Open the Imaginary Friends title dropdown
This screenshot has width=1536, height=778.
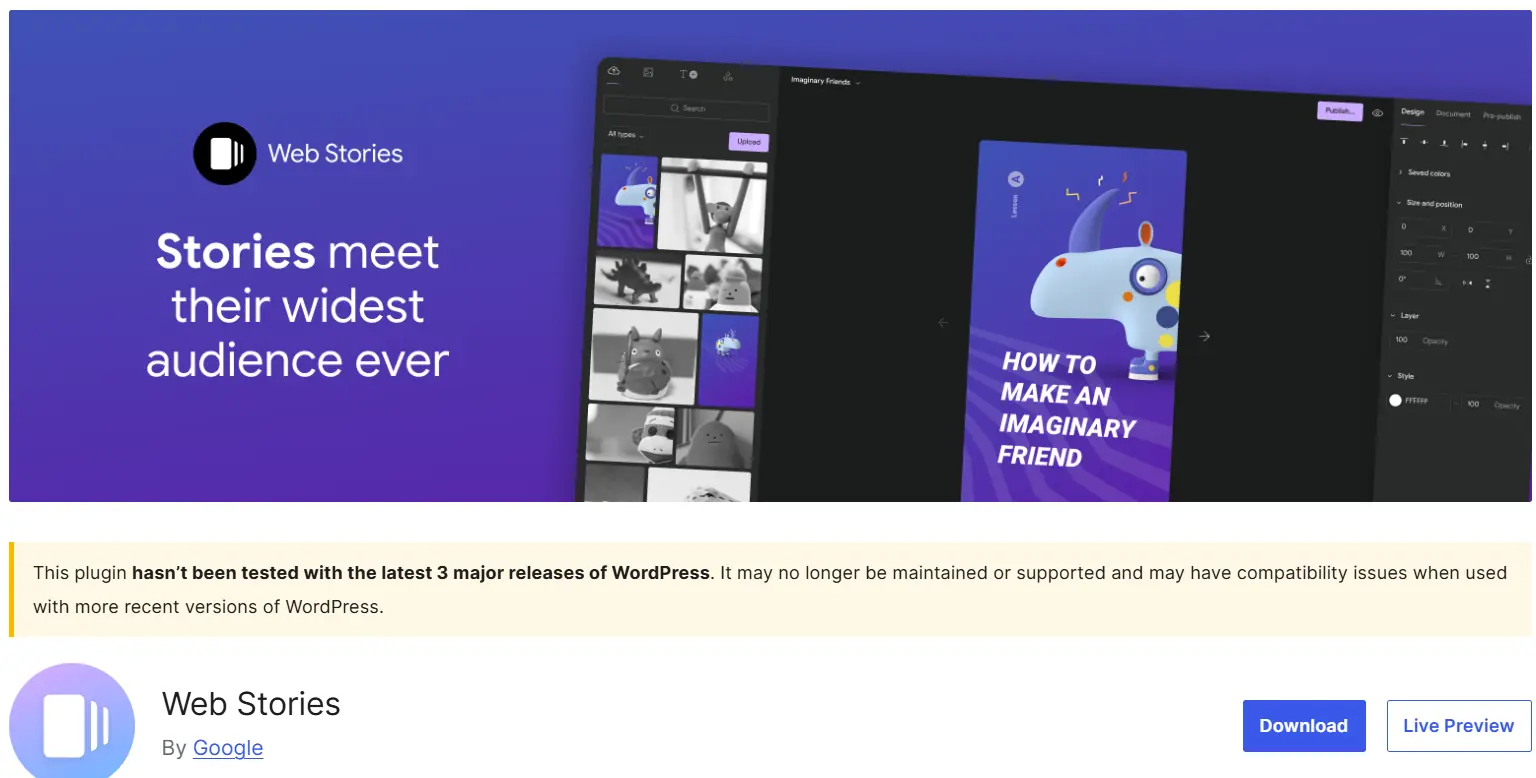826,81
